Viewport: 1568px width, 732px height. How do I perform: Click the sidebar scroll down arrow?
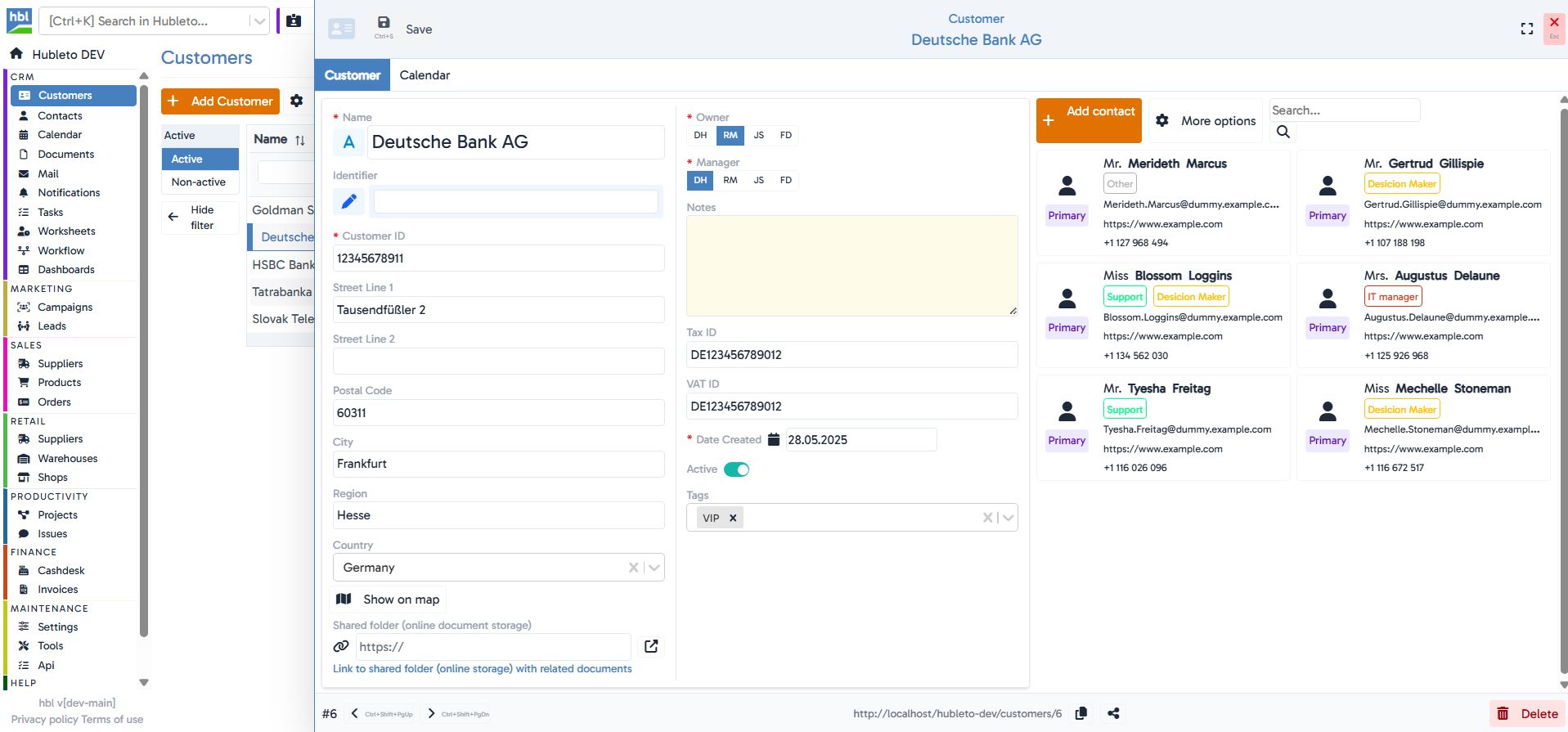coord(144,682)
